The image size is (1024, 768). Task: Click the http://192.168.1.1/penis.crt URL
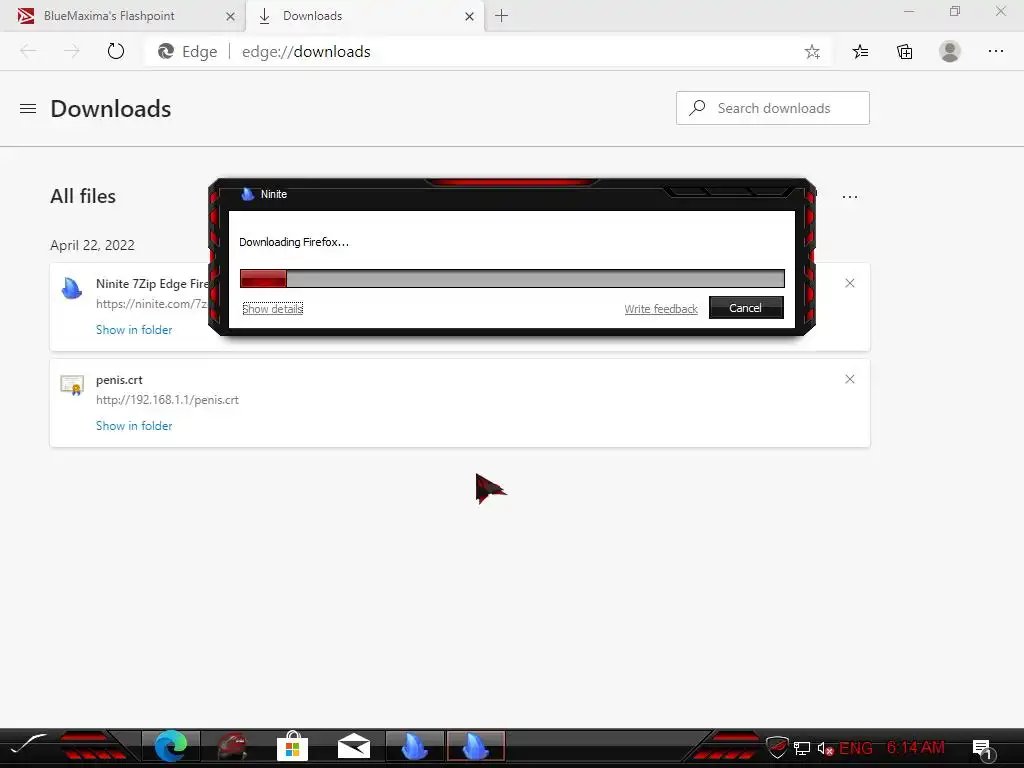point(167,400)
